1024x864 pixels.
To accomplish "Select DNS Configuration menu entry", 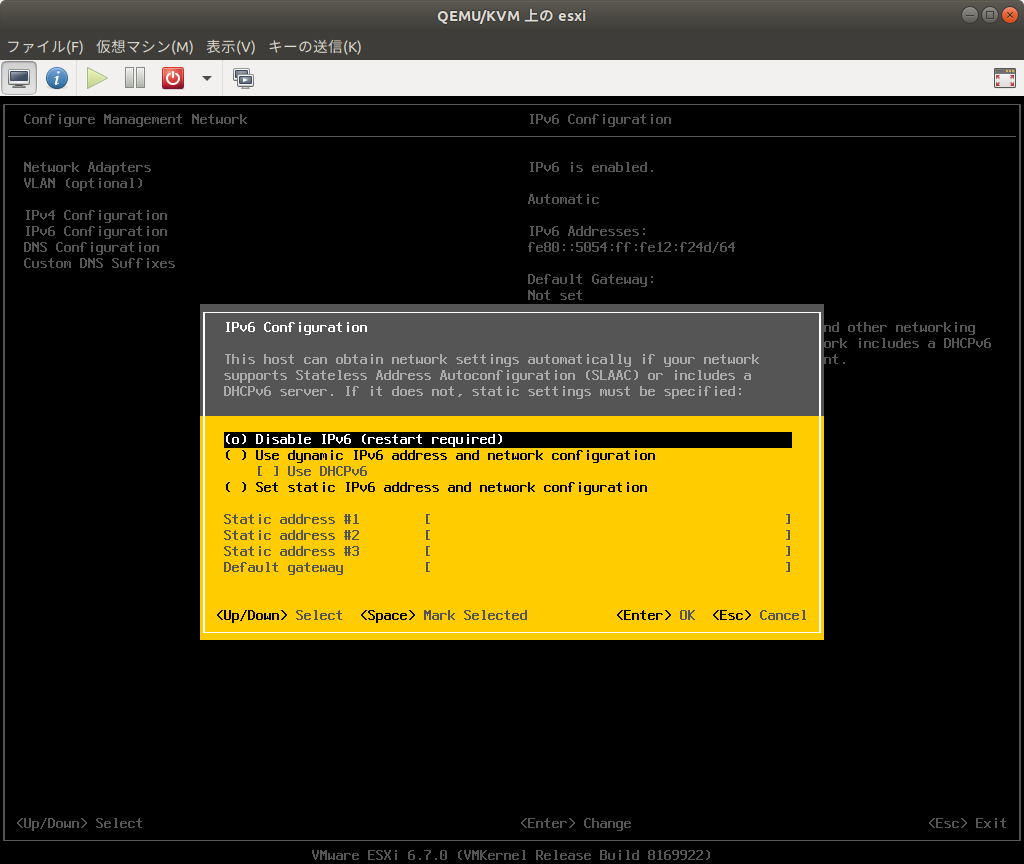I will pos(91,248).
